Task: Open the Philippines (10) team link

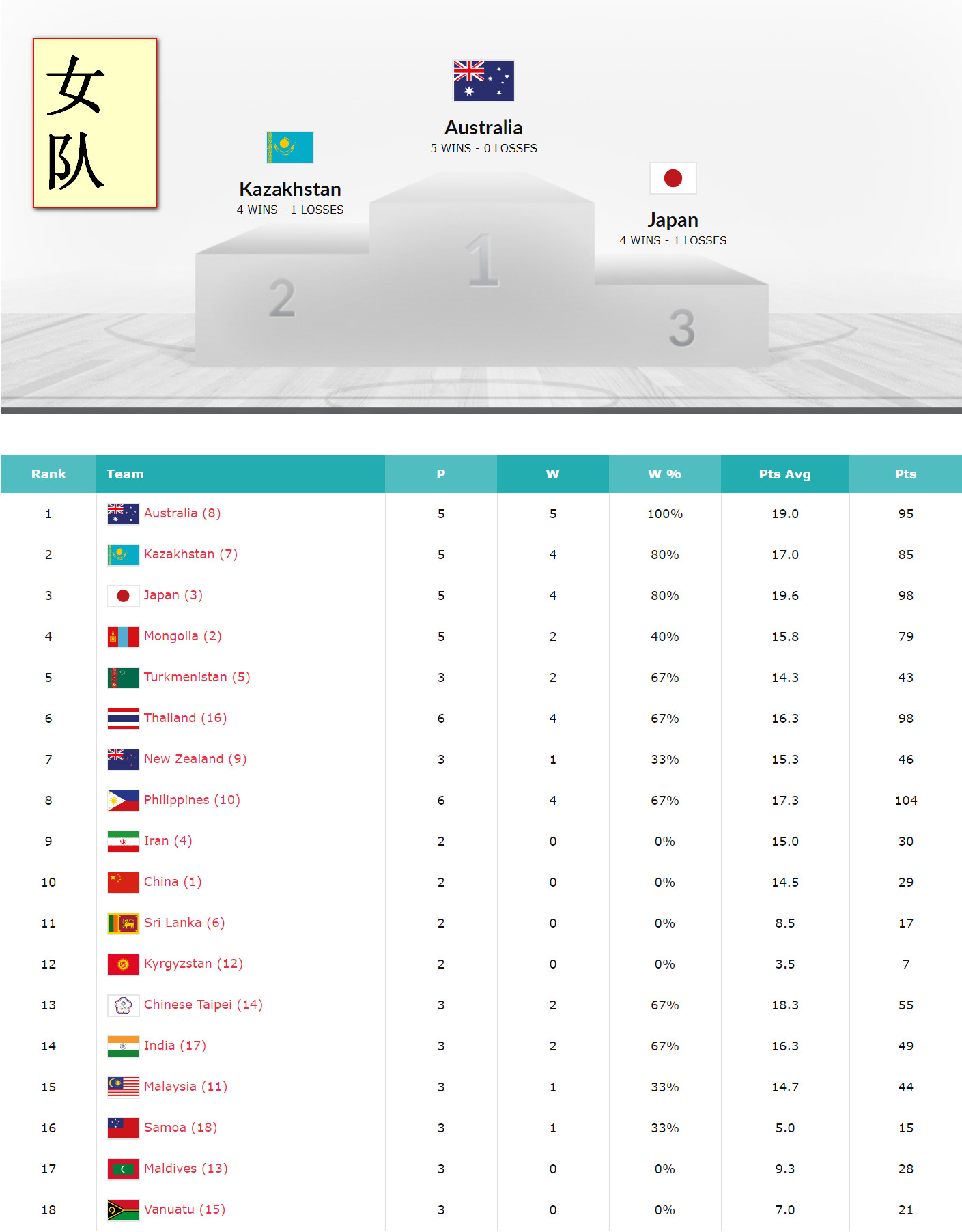Action: click(192, 800)
